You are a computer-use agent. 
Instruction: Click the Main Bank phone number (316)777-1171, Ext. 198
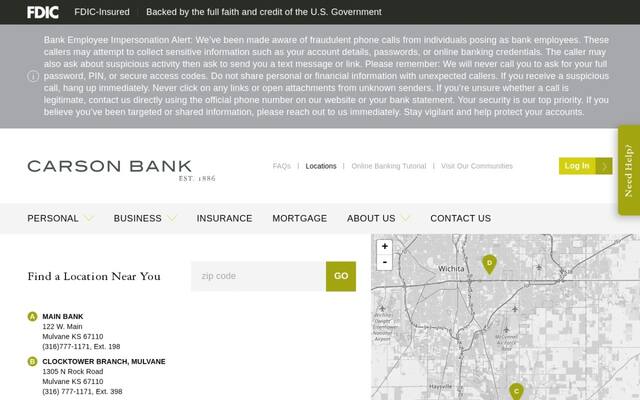[81, 347]
